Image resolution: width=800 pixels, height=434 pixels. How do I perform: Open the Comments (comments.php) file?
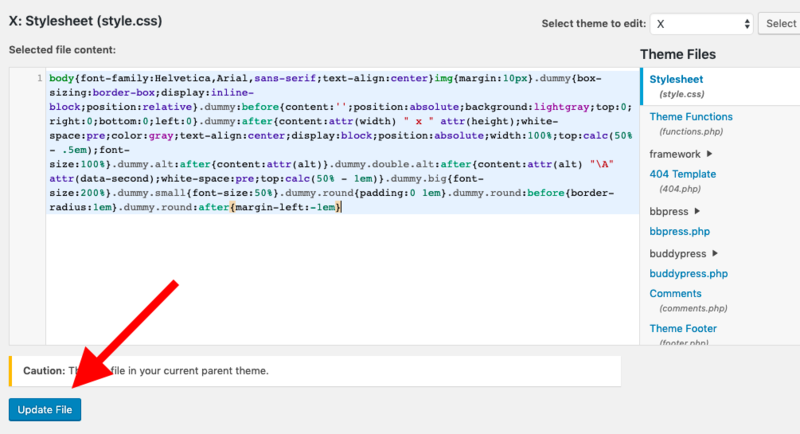pos(675,293)
